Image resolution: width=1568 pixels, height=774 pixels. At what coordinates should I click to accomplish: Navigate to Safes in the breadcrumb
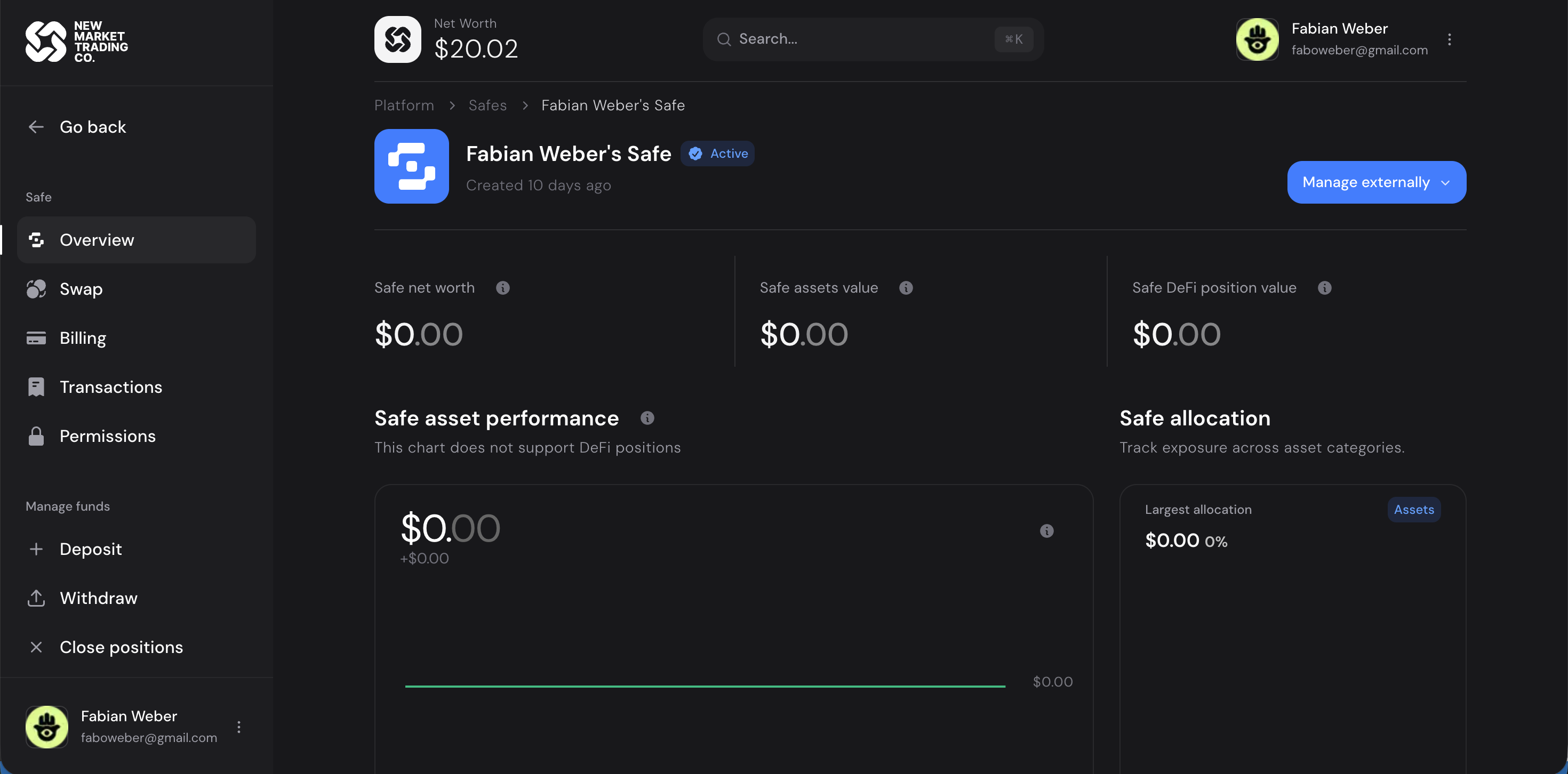[x=487, y=104]
